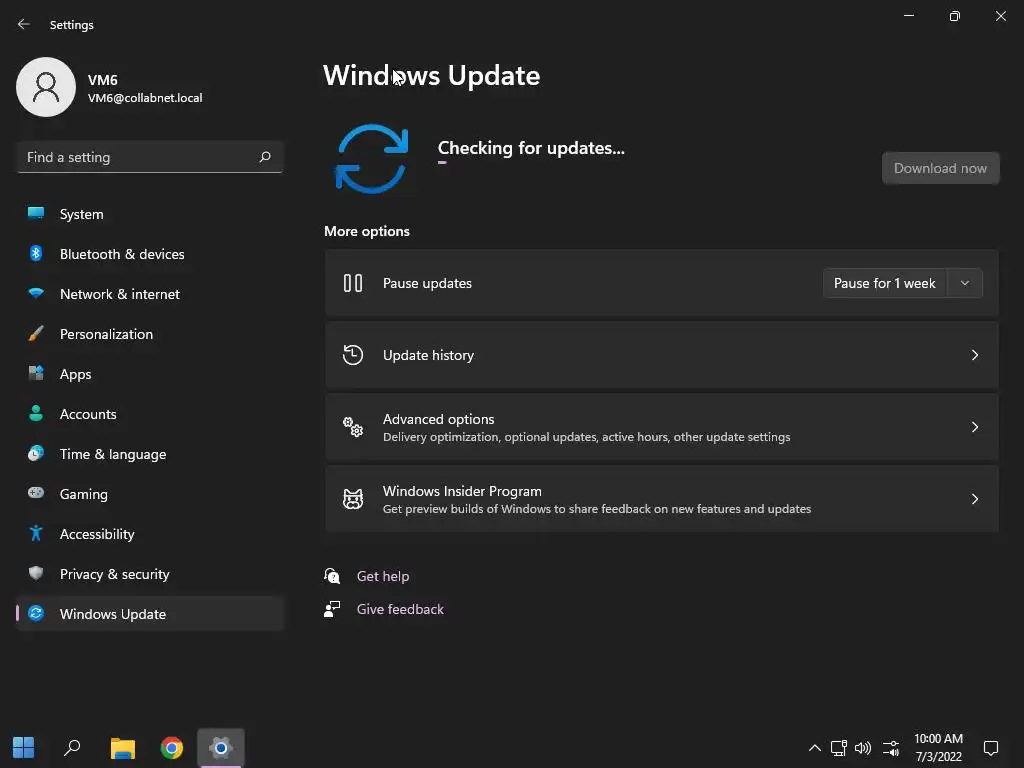Click the VM6 user avatar picture
This screenshot has width=1024, height=768.
[46, 87]
